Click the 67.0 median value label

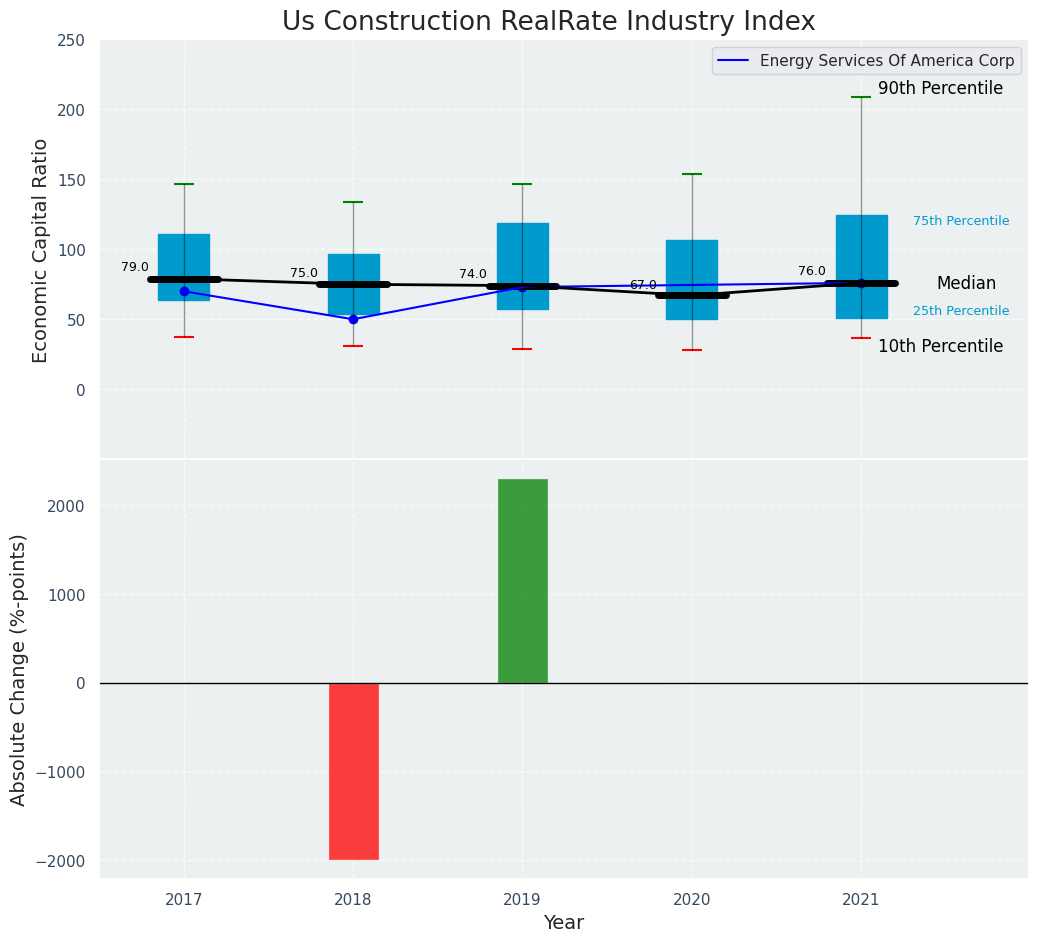643,285
